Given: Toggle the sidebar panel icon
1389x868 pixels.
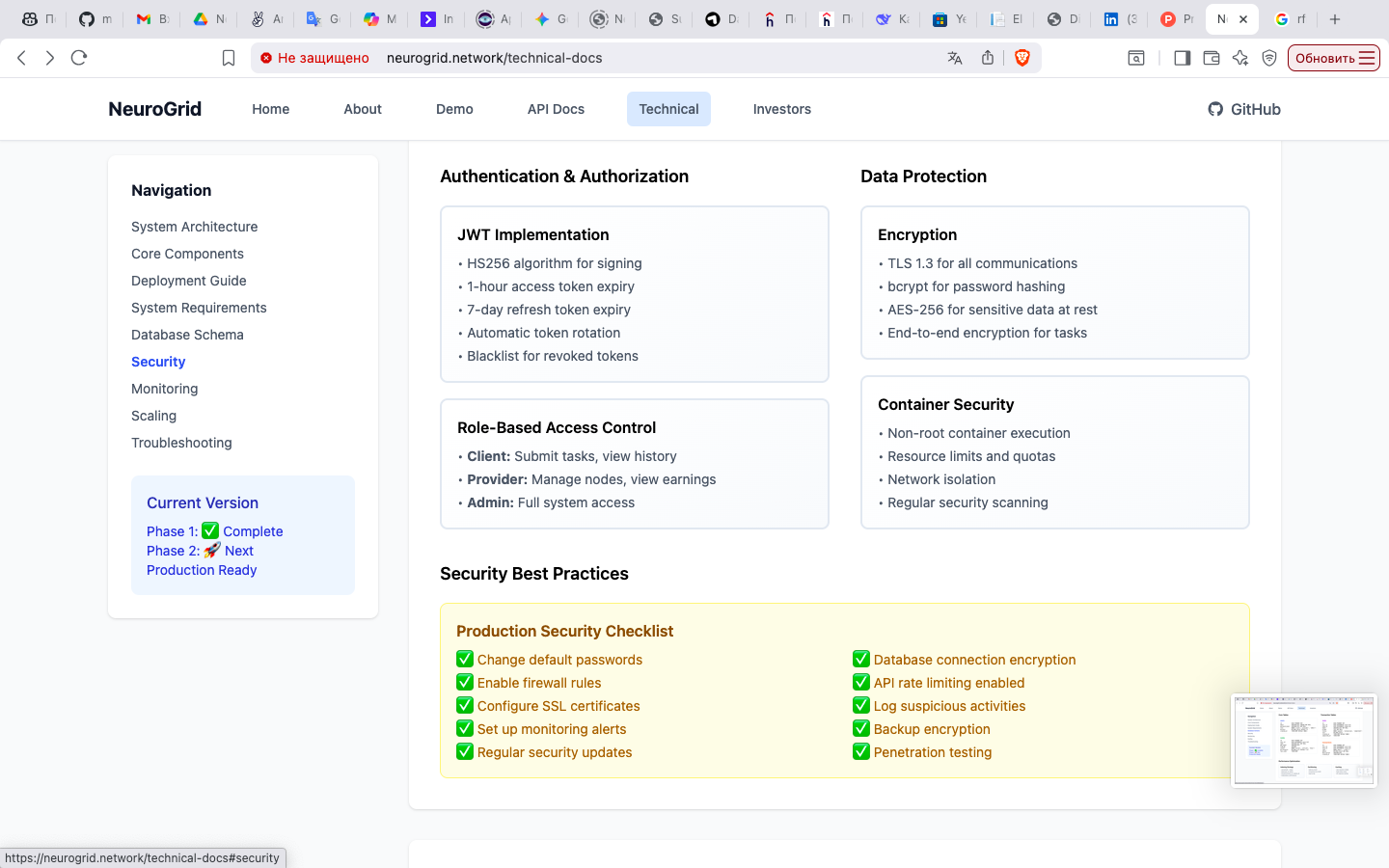Looking at the screenshot, I should pos(1182,58).
